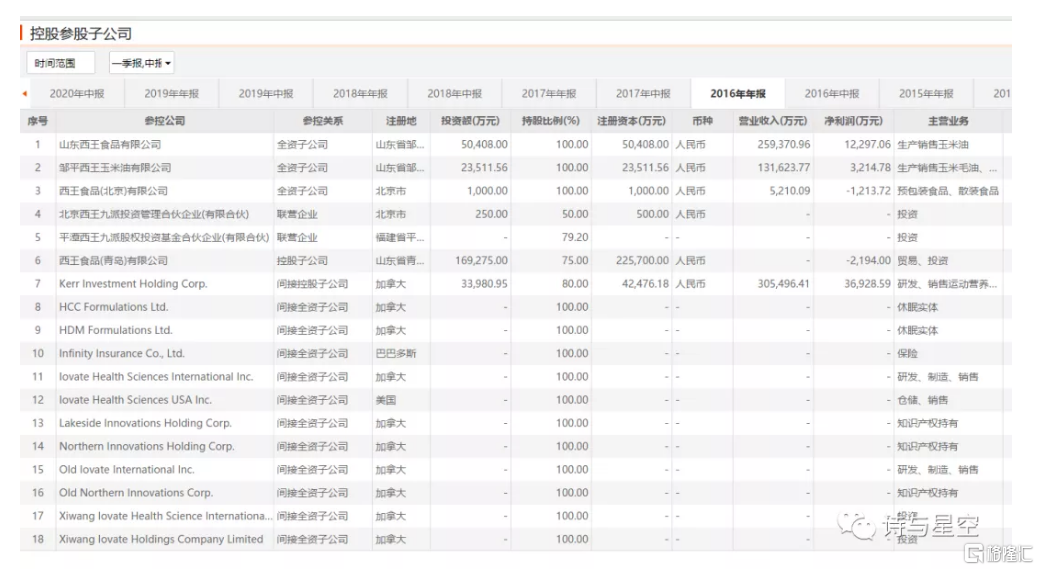Select row 邹平西王玉米油有限公司
The height and width of the screenshot is (570, 1039).
pos(516,168)
